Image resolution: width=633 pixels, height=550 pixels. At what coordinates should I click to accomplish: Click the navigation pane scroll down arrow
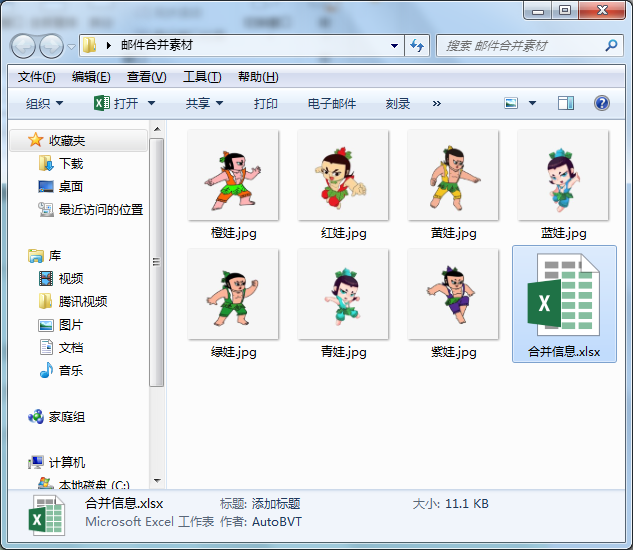[157, 481]
